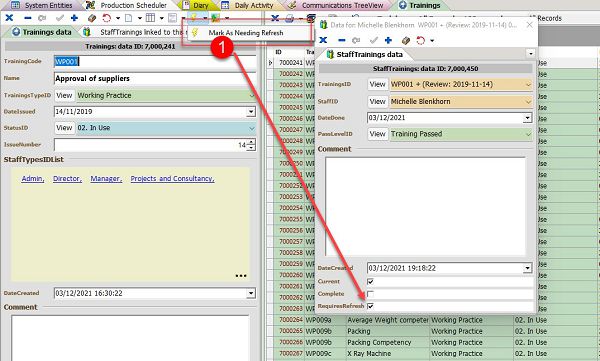Click into the Name field Approval of suppliers
The height and width of the screenshot is (361, 600).
[x=155, y=78]
